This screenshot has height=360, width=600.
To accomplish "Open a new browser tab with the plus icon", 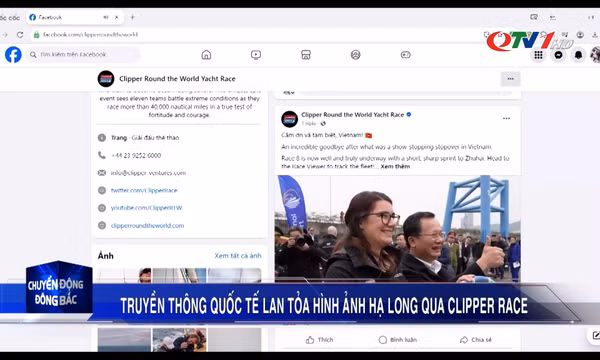I will [x=132, y=17].
